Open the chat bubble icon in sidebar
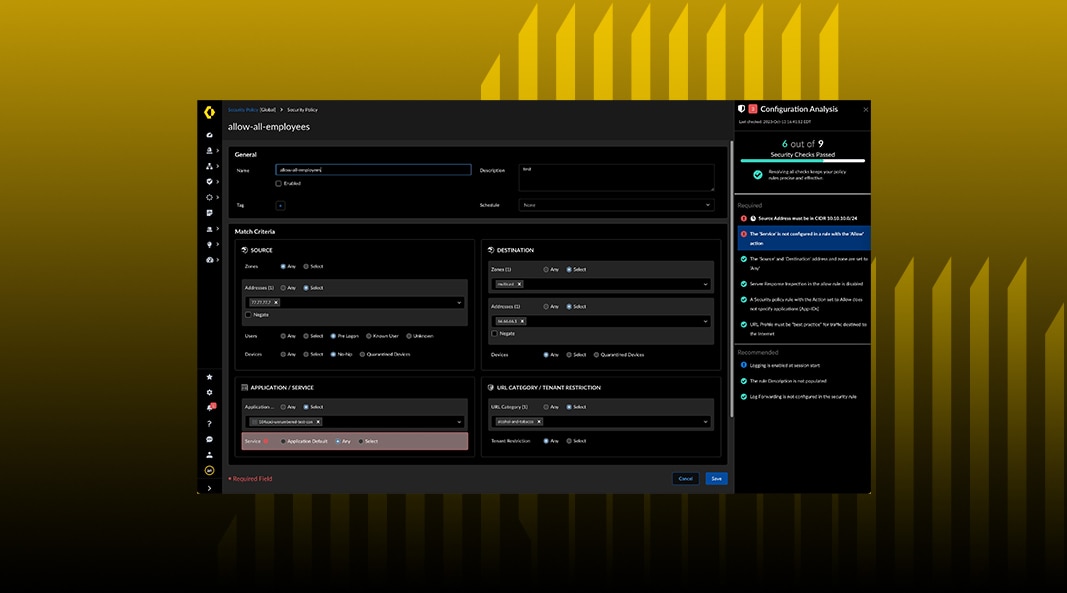This screenshot has width=1067, height=593. [x=209, y=439]
